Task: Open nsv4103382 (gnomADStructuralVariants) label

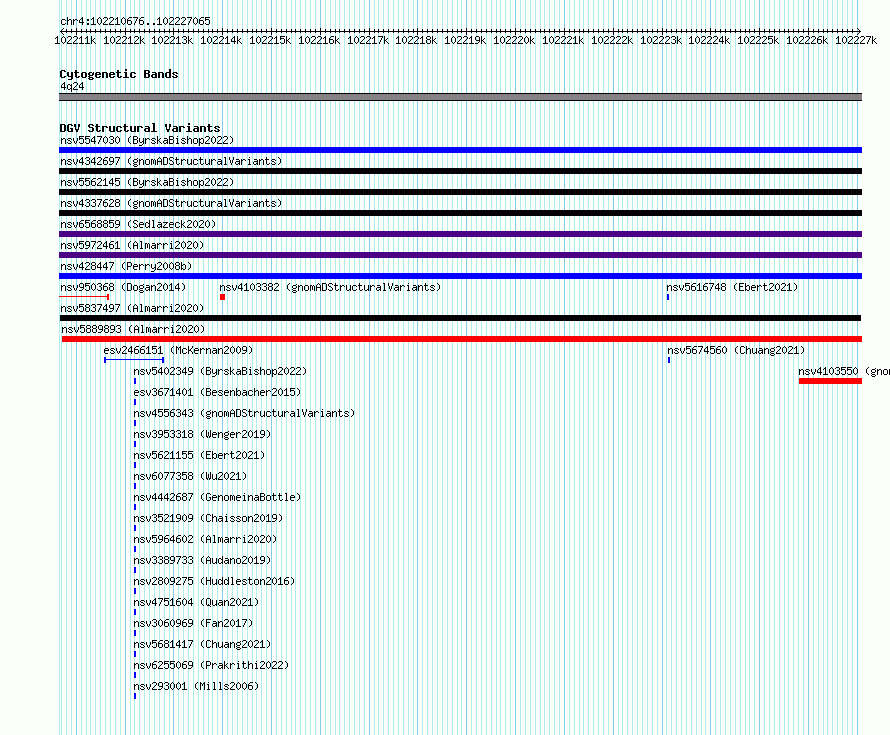Action: click(x=330, y=287)
